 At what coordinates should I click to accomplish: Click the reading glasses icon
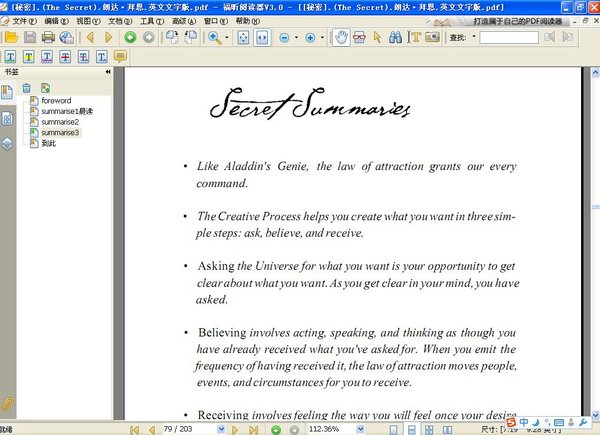359,37
